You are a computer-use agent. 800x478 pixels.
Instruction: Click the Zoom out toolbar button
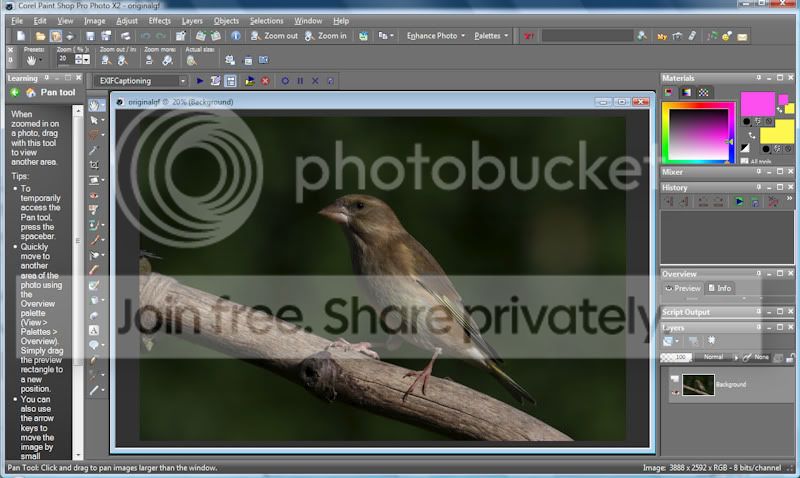[x=274, y=36]
